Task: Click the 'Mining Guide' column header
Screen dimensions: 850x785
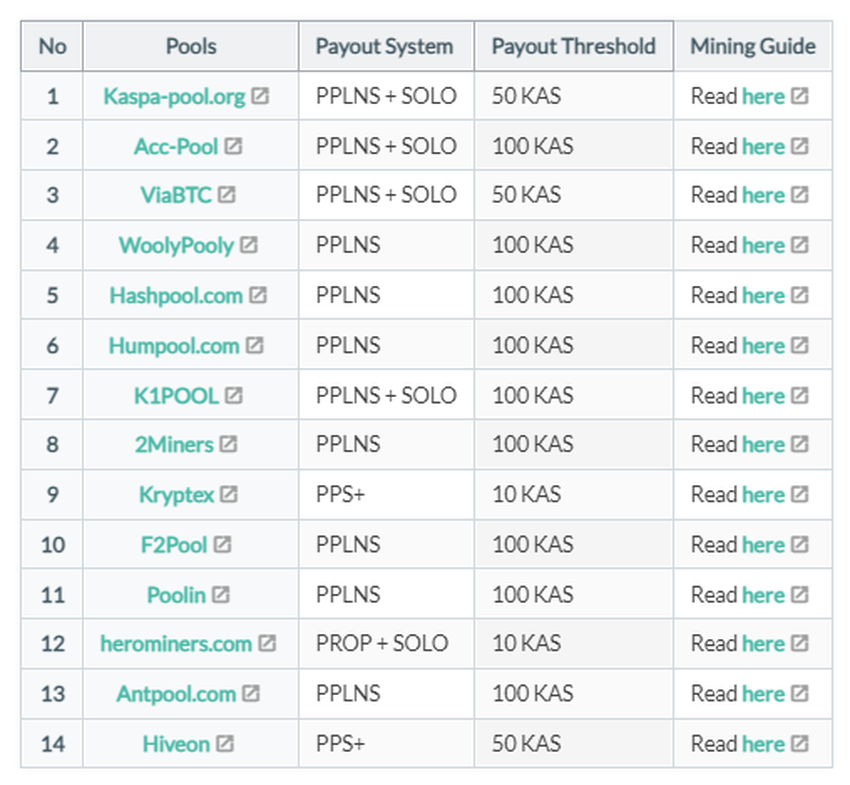Action: 753,46
